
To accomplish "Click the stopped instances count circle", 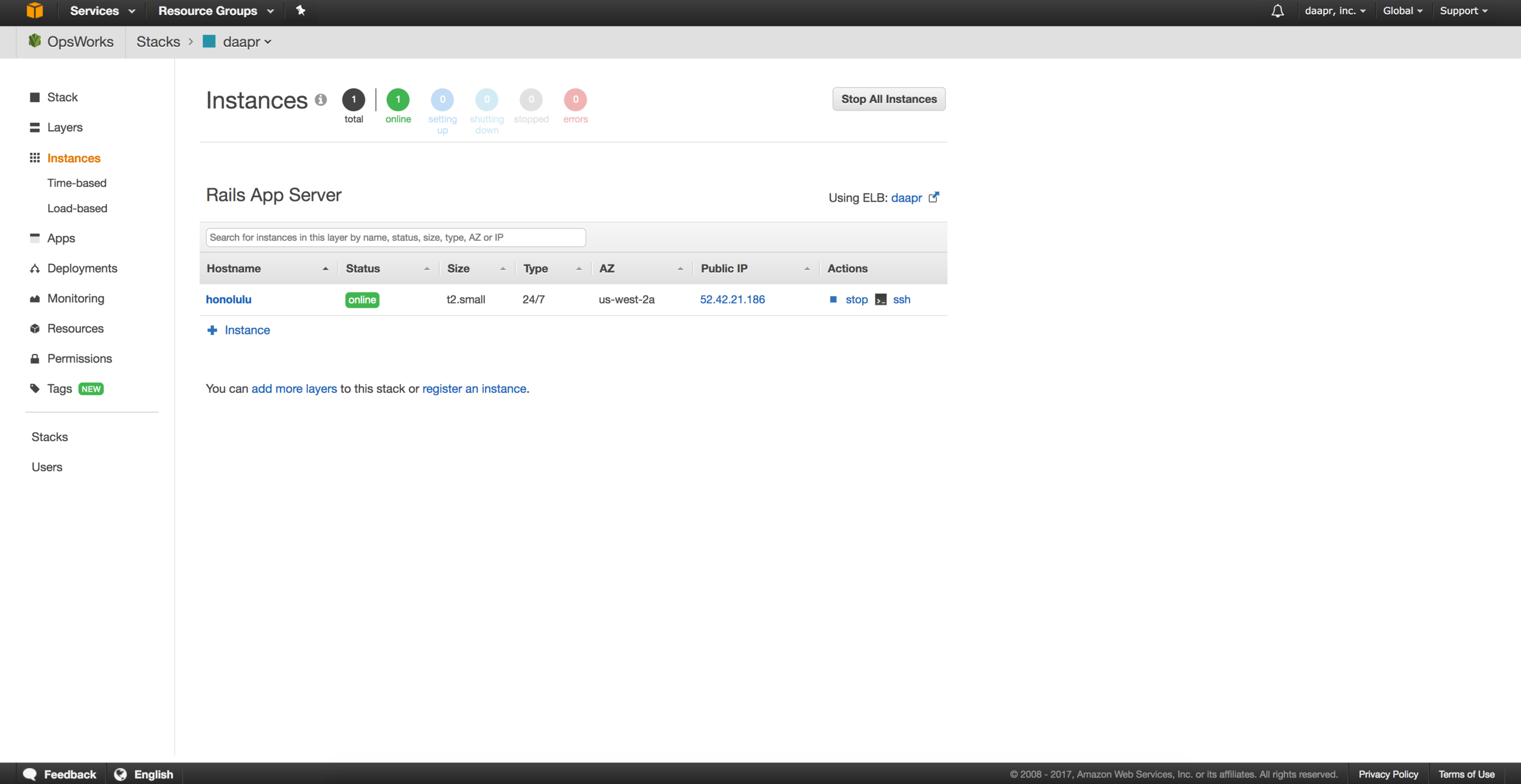I will click(531, 100).
